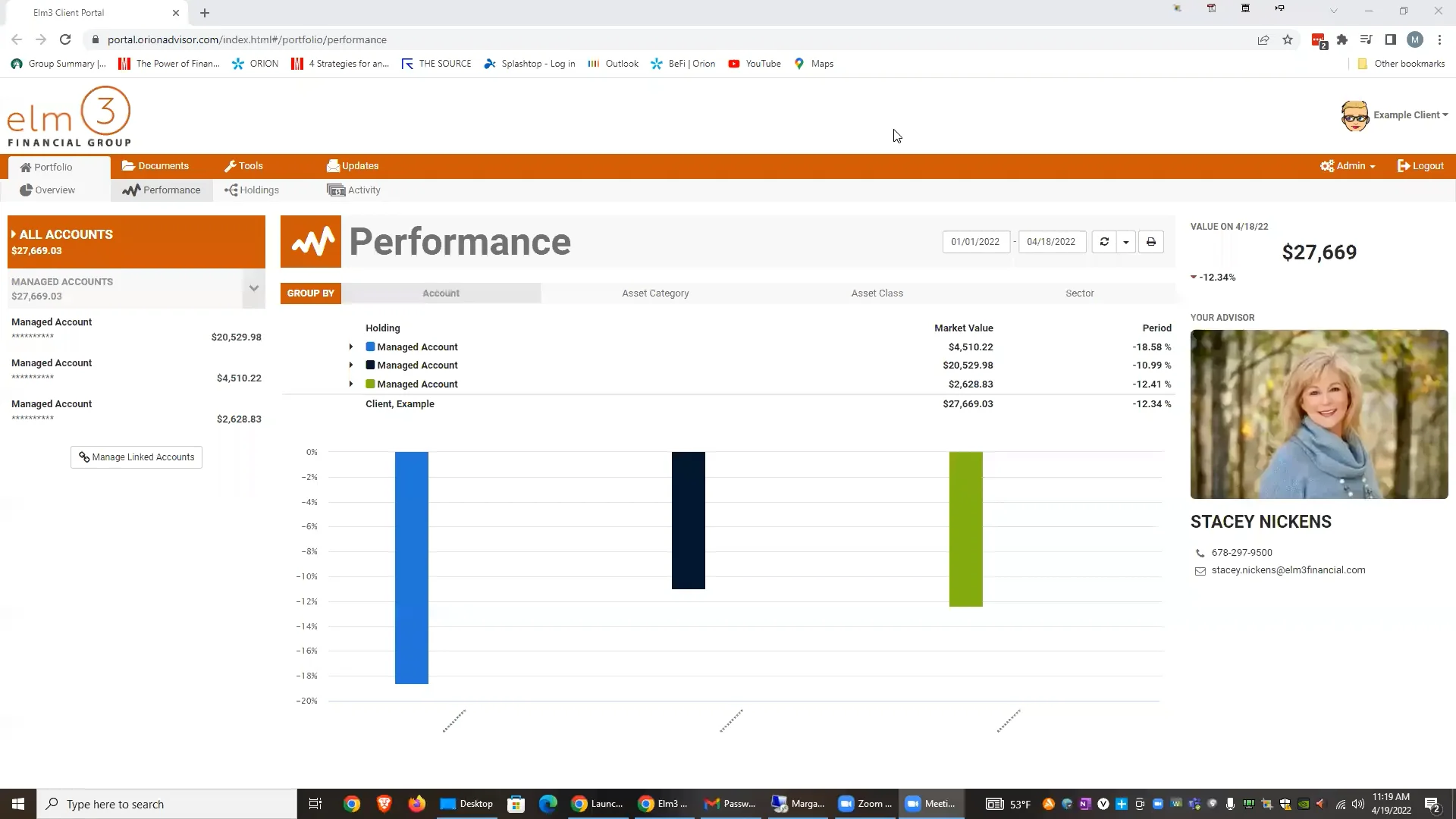The height and width of the screenshot is (819, 1456).
Task: Click Manage Linked Accounts button
Action: (x=136, y=457)
